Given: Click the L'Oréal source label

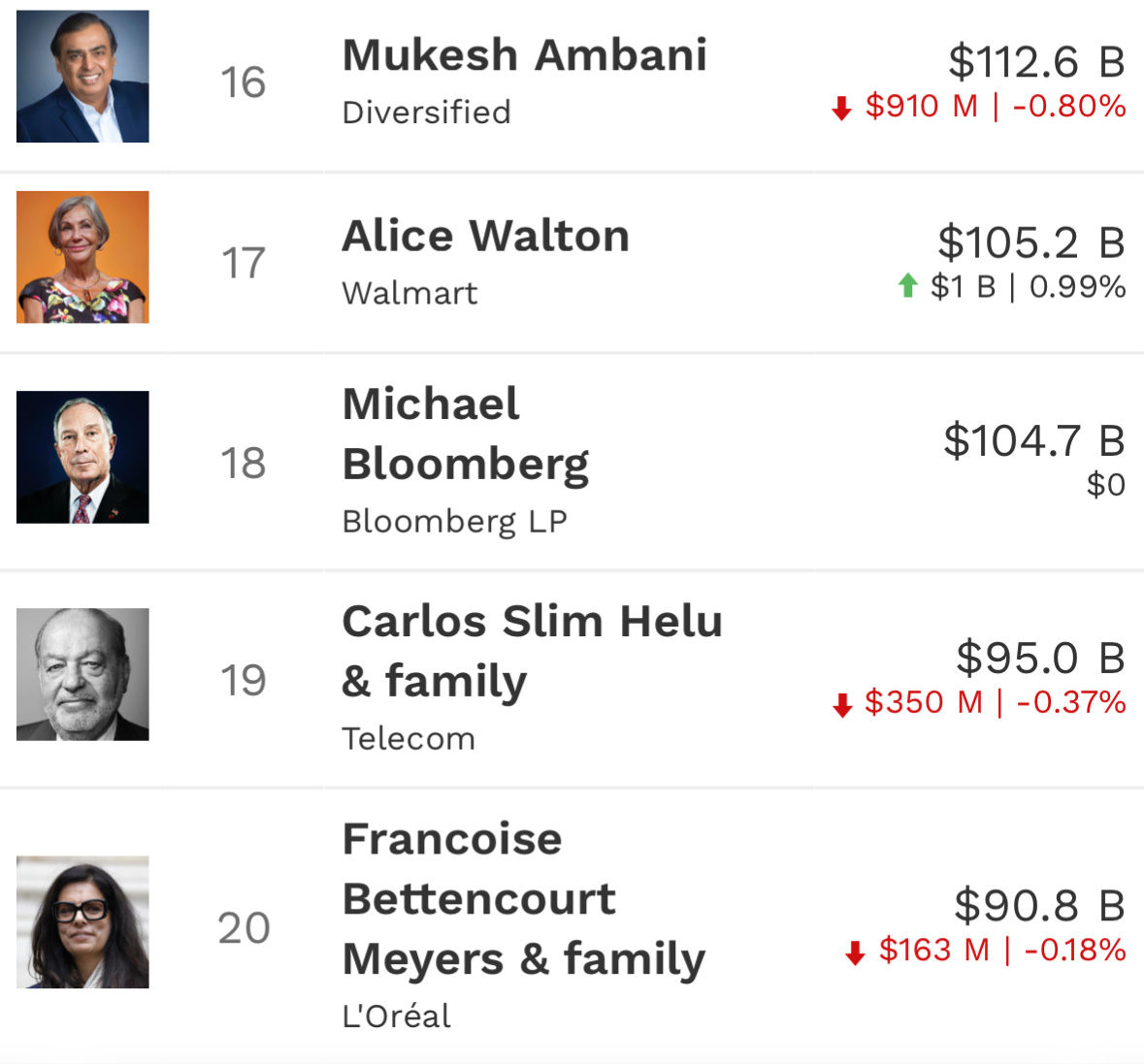Looking at the screenshot, I should click(x=397, y=1016).
